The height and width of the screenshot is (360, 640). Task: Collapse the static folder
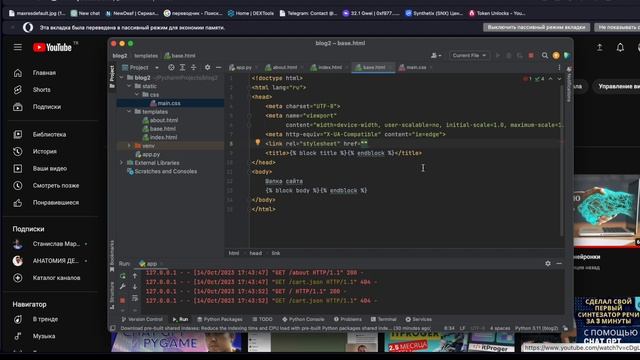[x=129, y=86]
